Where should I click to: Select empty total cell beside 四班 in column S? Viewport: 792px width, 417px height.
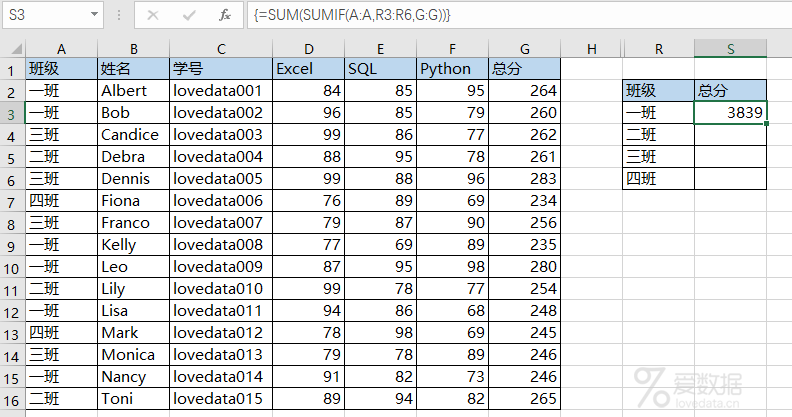pyautogui.click(x=730, y=179)
